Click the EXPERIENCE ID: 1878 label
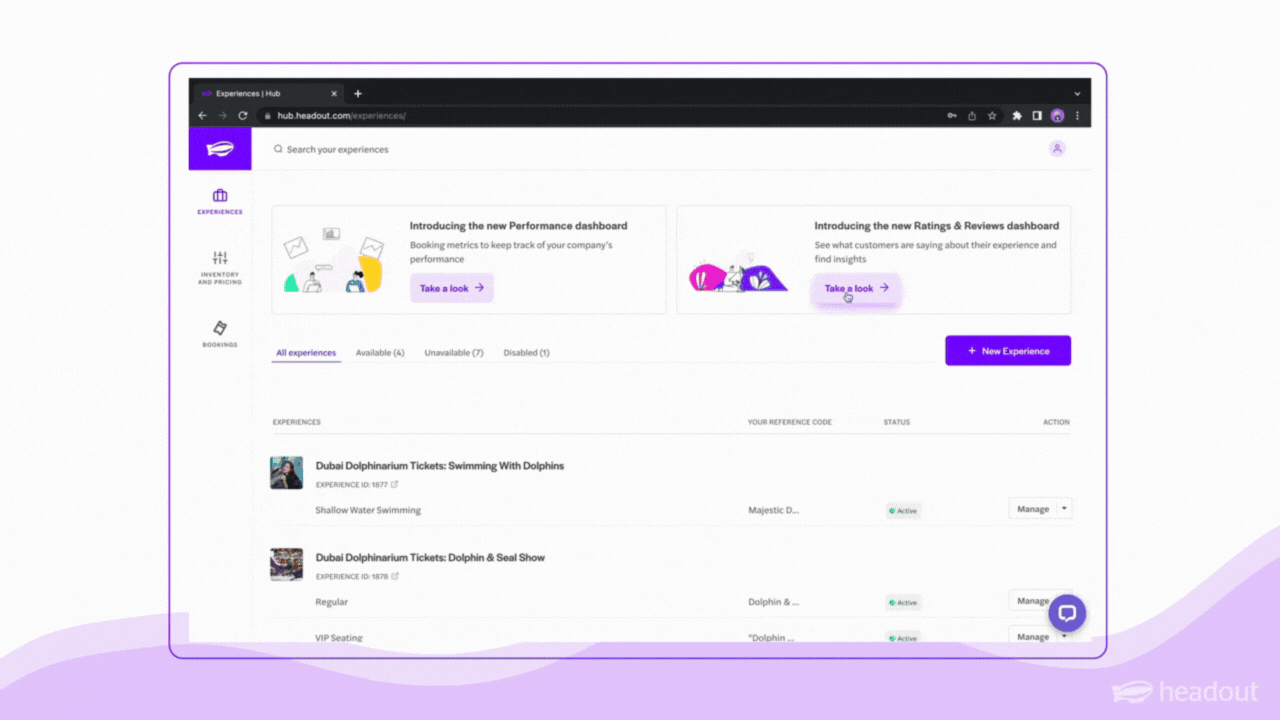 point(351,577)
